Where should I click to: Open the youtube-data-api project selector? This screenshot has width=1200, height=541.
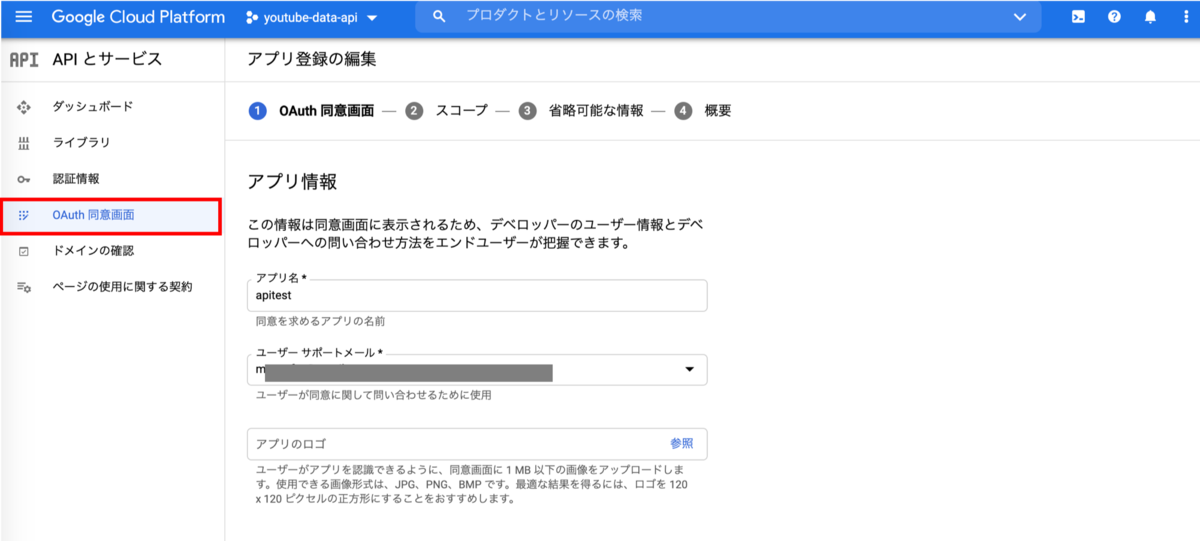311,18
